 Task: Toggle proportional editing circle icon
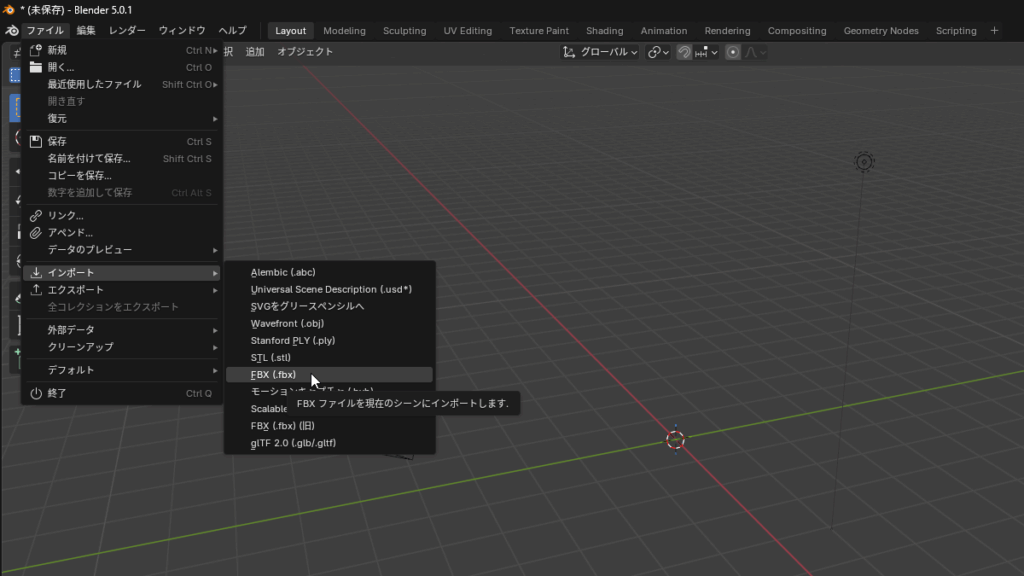pos(733,52)
